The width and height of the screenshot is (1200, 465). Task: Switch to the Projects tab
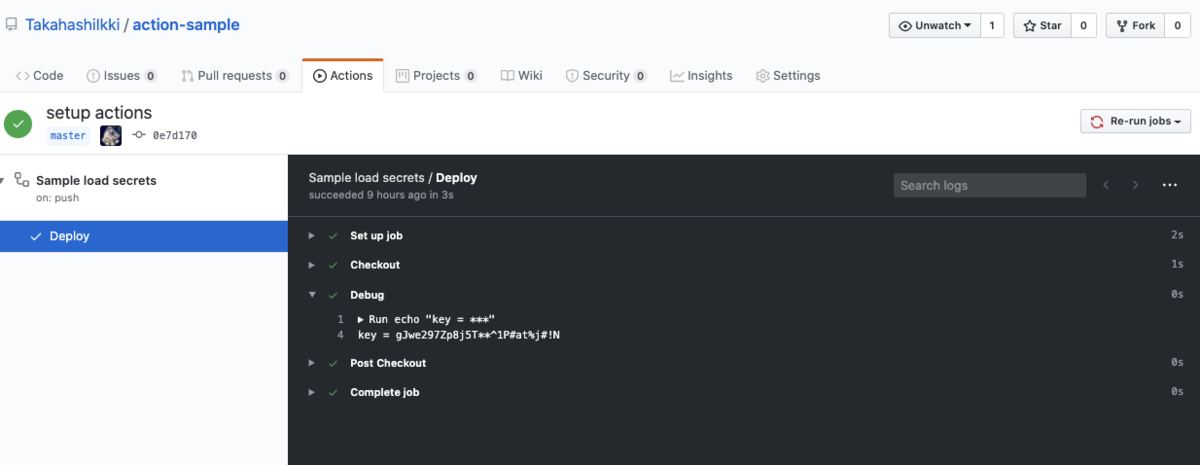coord(436,75)
